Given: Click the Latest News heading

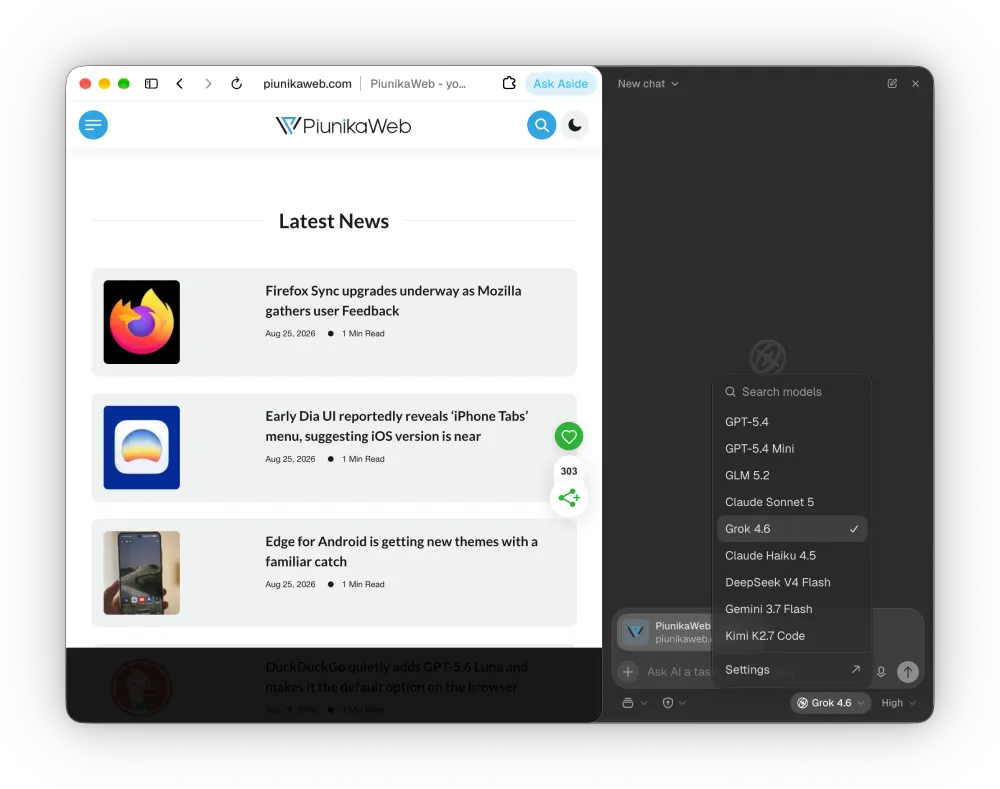Looking at the screenshot, I should point(334,221).
